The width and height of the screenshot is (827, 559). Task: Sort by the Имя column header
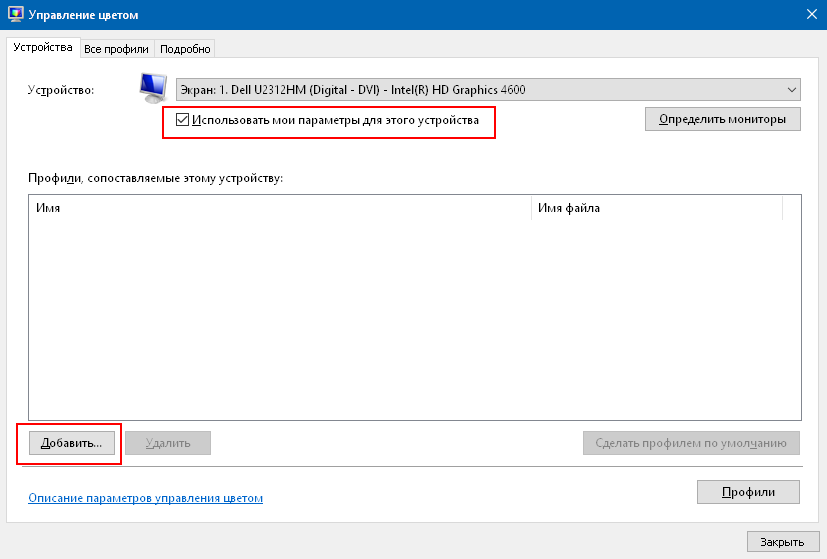(280, 208)
